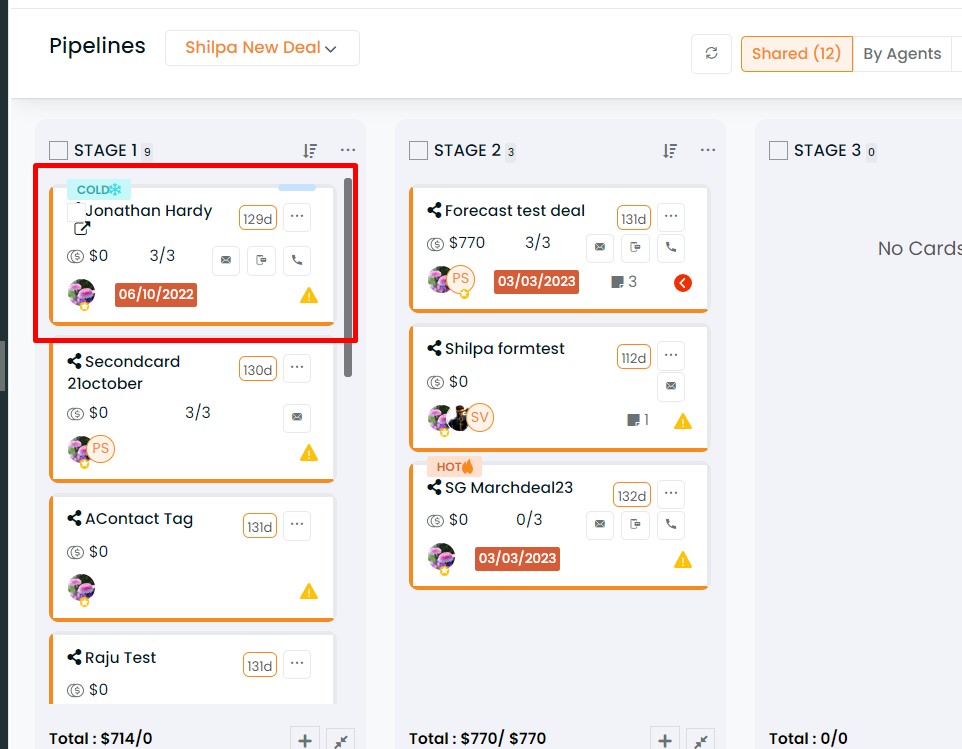Click warning icon on Secondcard 21october card

click(309, 453)
